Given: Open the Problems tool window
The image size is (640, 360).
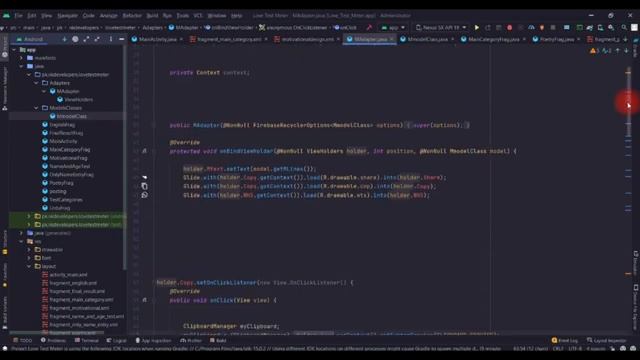Looking at the screenshot, I should pyautogui.click(x=53, y=340).
